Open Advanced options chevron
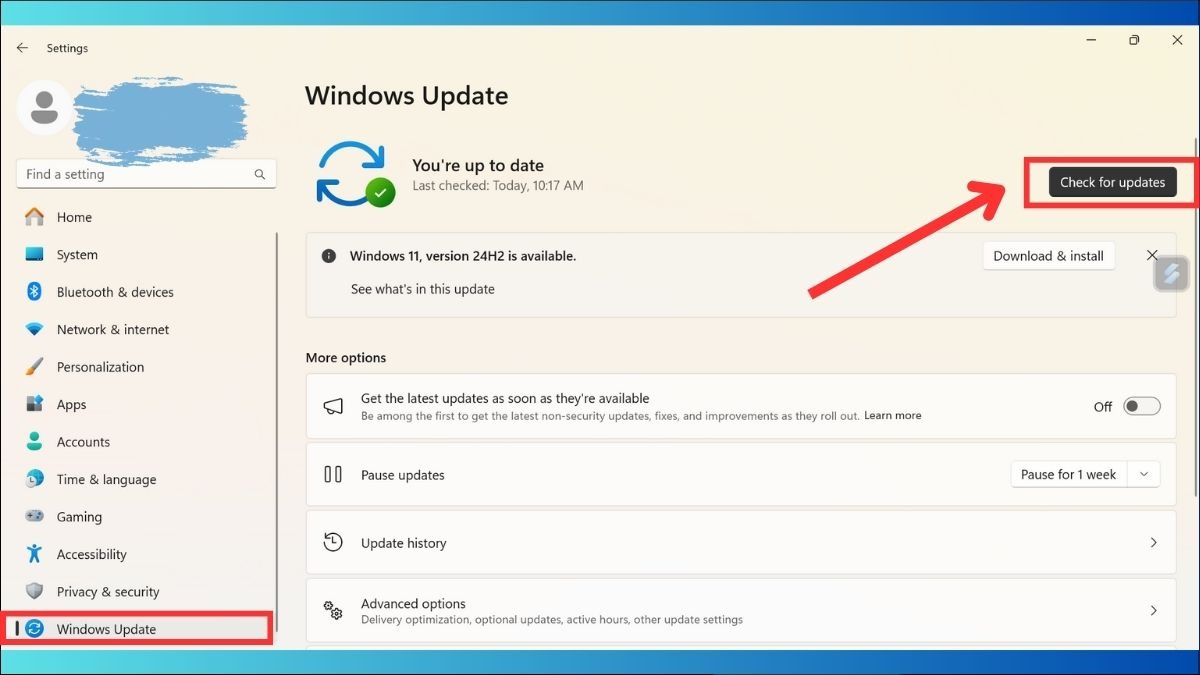Screen dimensions: 1200x675 (1153, 611)
